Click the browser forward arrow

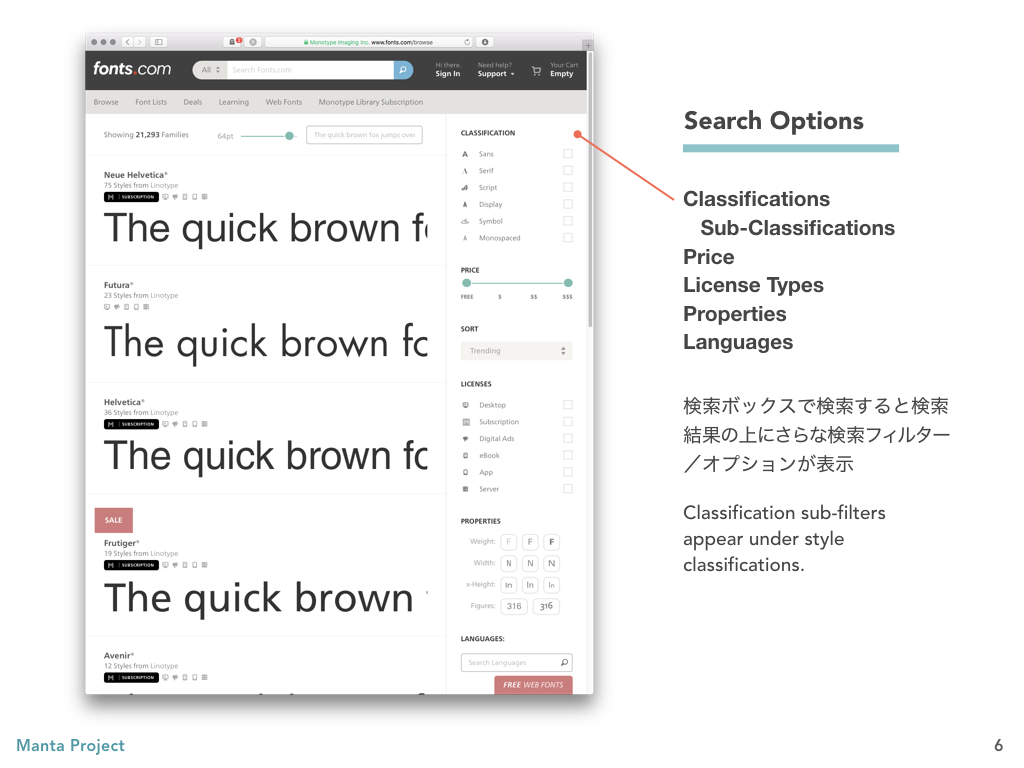coord(139,42)
